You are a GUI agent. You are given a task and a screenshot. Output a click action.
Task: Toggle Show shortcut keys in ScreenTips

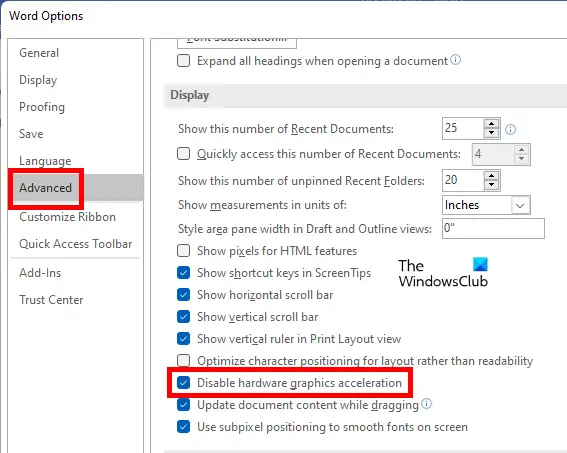(x=184, y=273)
